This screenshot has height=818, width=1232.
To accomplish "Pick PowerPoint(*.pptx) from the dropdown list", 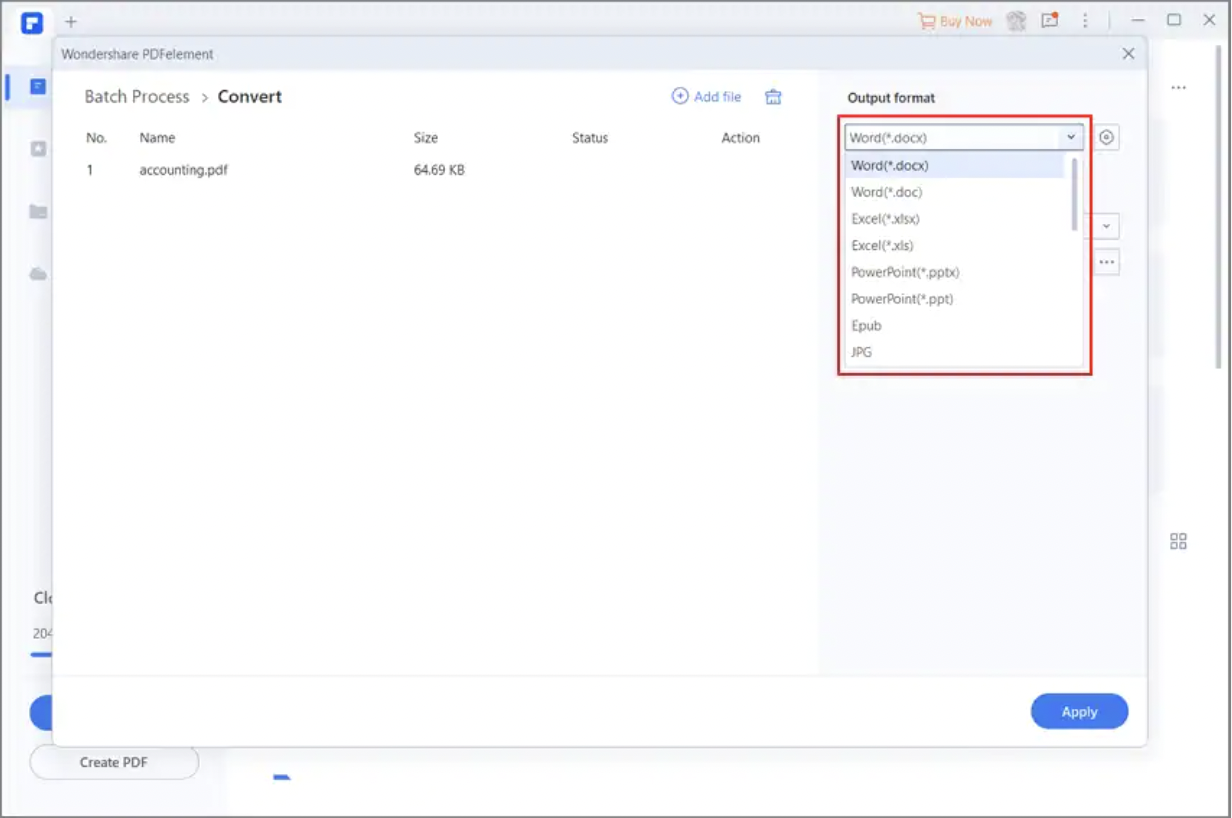I will point(905,272).
